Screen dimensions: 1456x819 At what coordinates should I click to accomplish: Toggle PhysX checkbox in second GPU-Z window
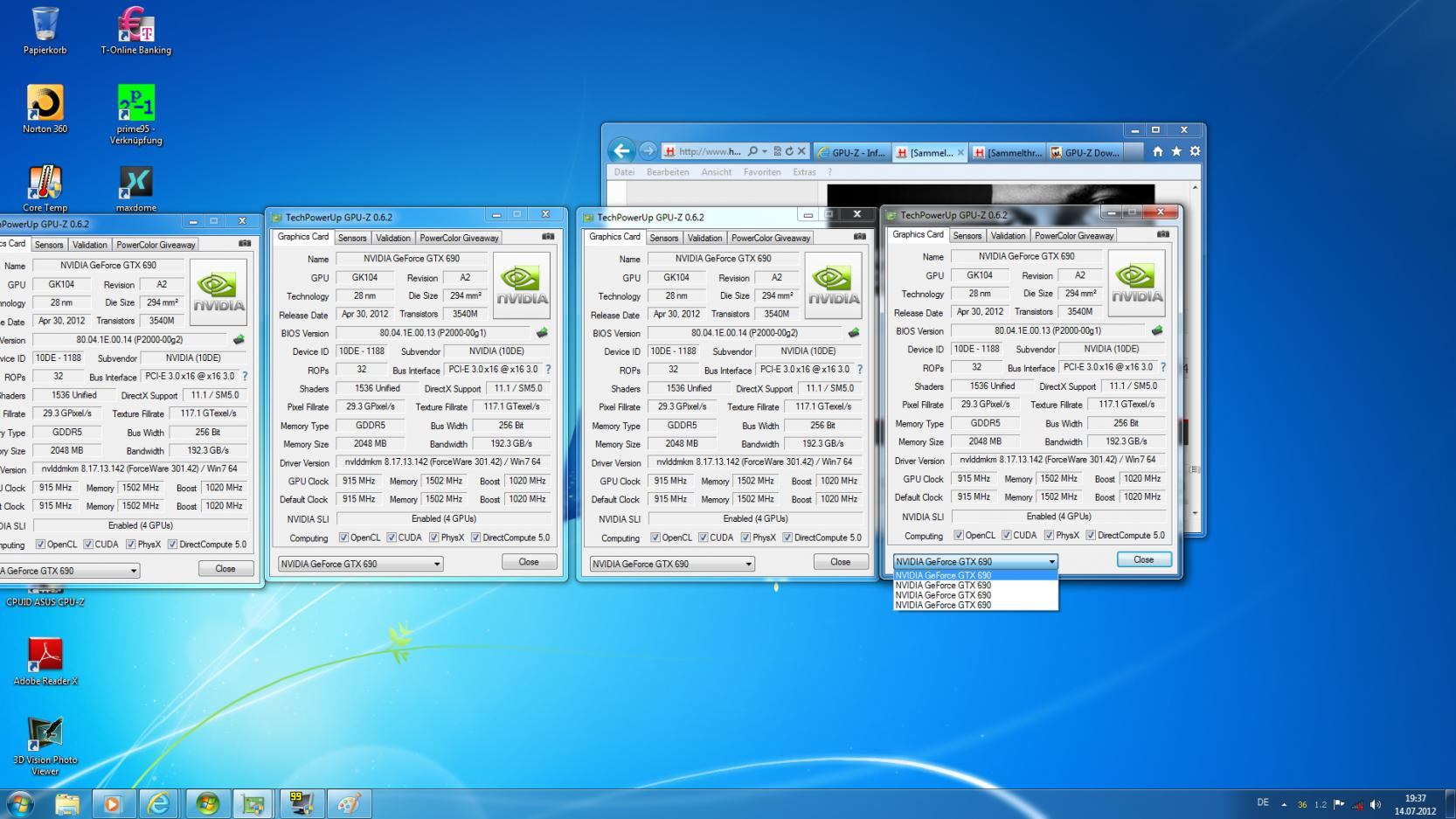pos(434,538)
